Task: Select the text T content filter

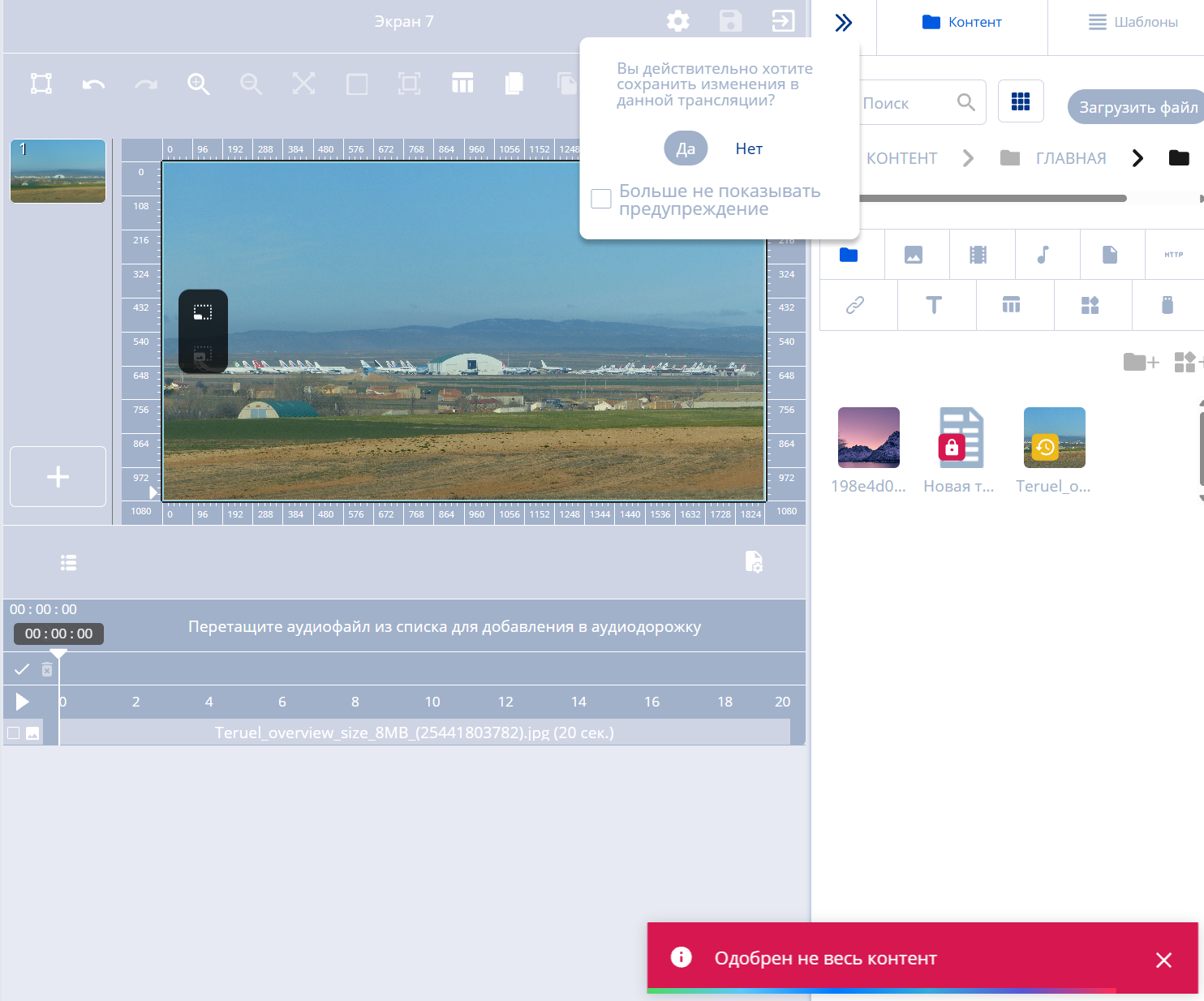Action: pos(934,305)
